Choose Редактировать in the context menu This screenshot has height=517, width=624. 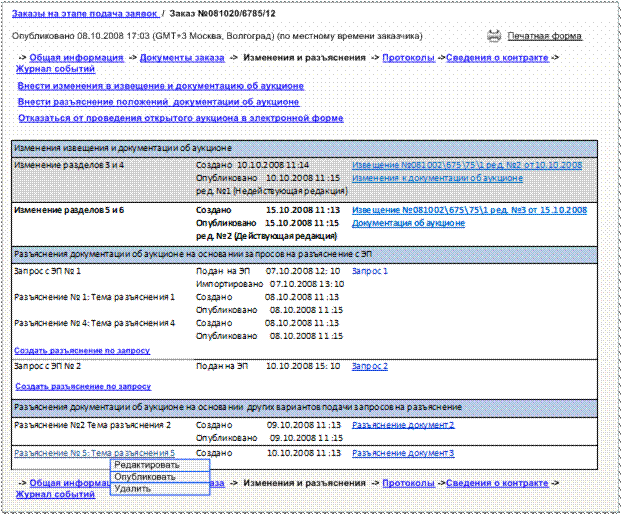coord(160,465)
